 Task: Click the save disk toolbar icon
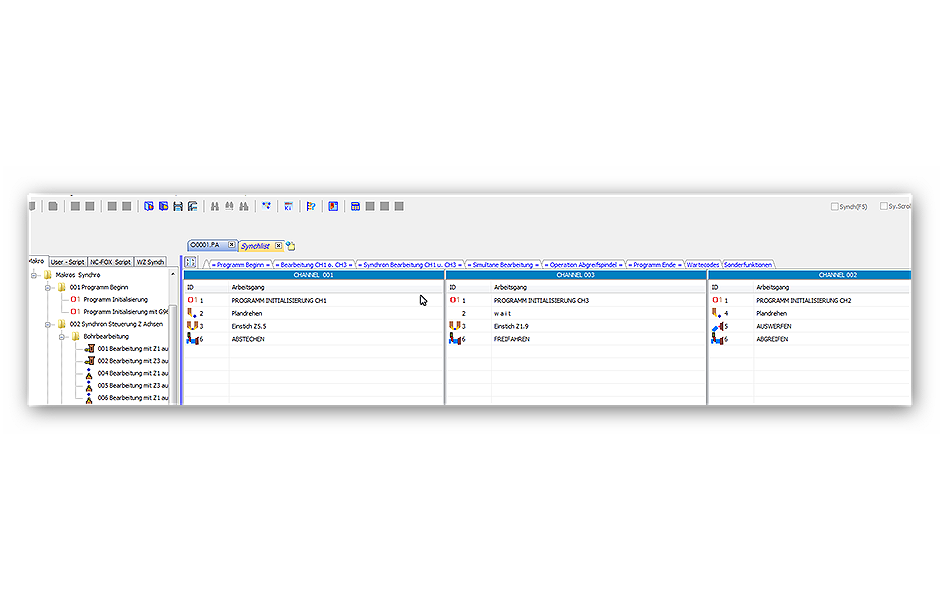tap(177, 206)
